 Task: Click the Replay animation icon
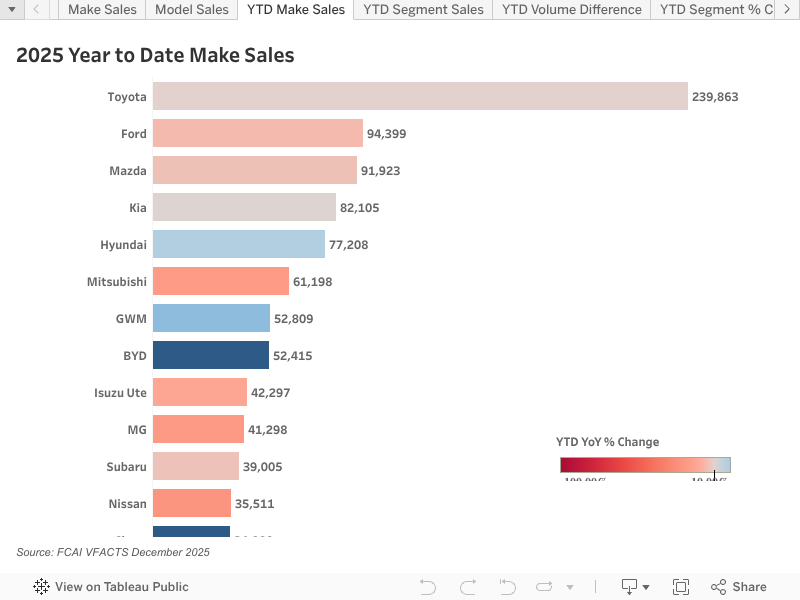click(x=543, y=586)
